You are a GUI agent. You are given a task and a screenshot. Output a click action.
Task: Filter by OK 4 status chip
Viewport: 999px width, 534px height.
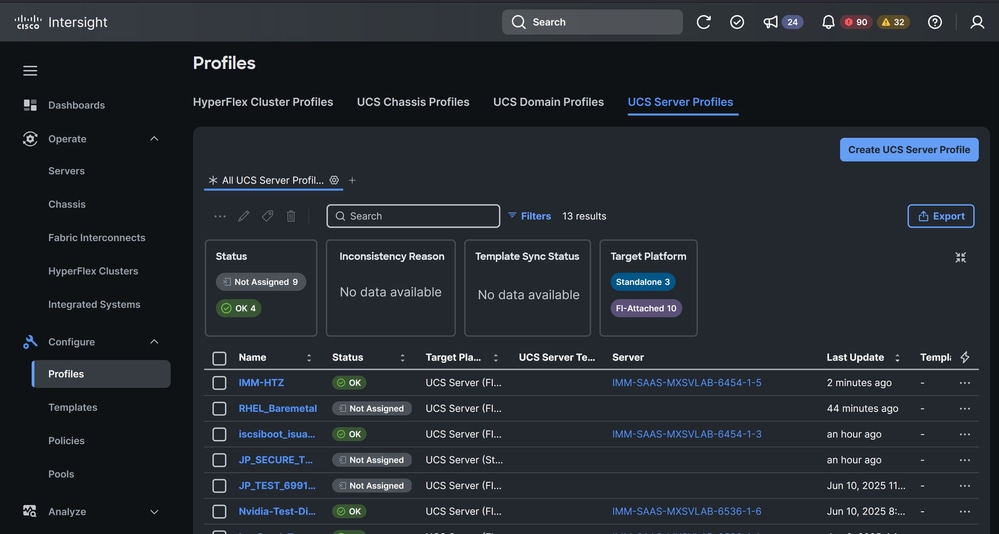point(239,308)
